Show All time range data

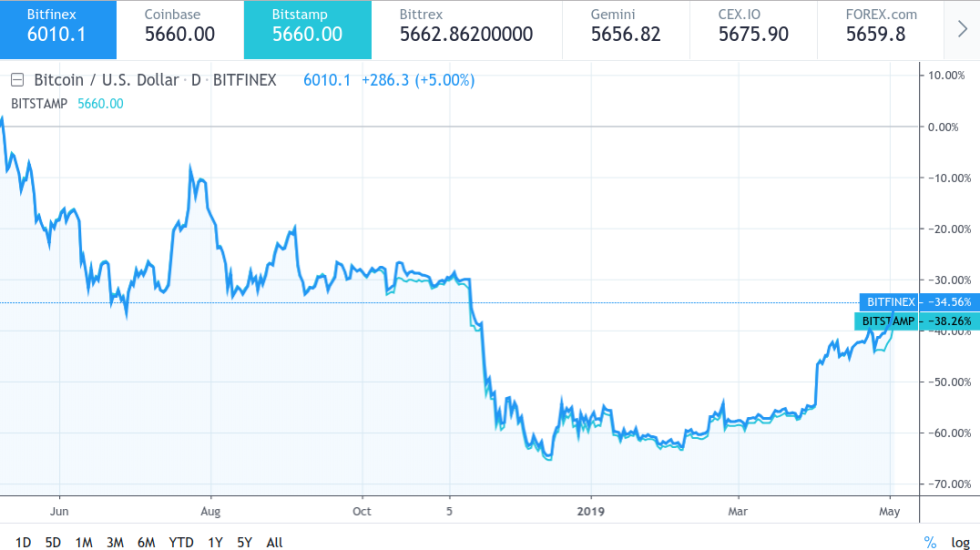point(275,542)
